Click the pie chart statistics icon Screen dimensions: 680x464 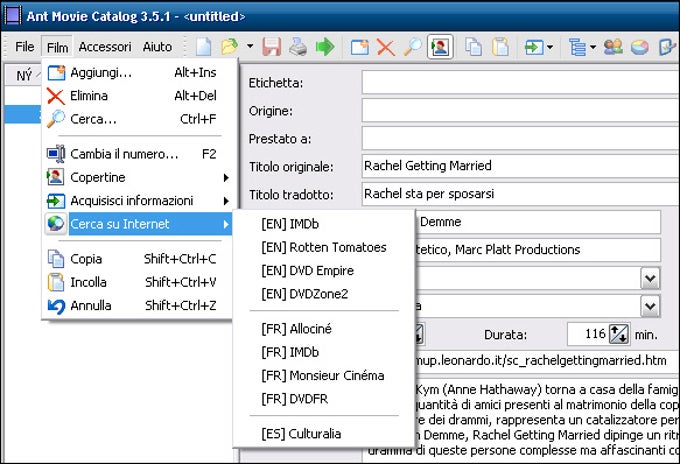(x=639, y=47)
